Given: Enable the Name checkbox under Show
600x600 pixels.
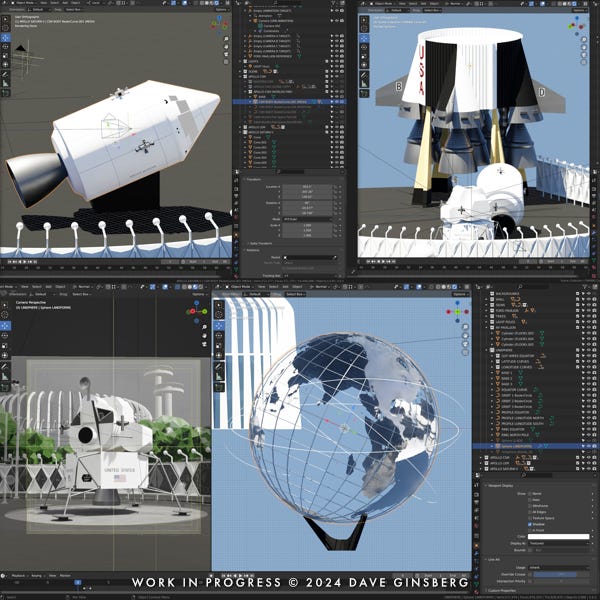Looking at the screenshot, I should tap(530, 494).
